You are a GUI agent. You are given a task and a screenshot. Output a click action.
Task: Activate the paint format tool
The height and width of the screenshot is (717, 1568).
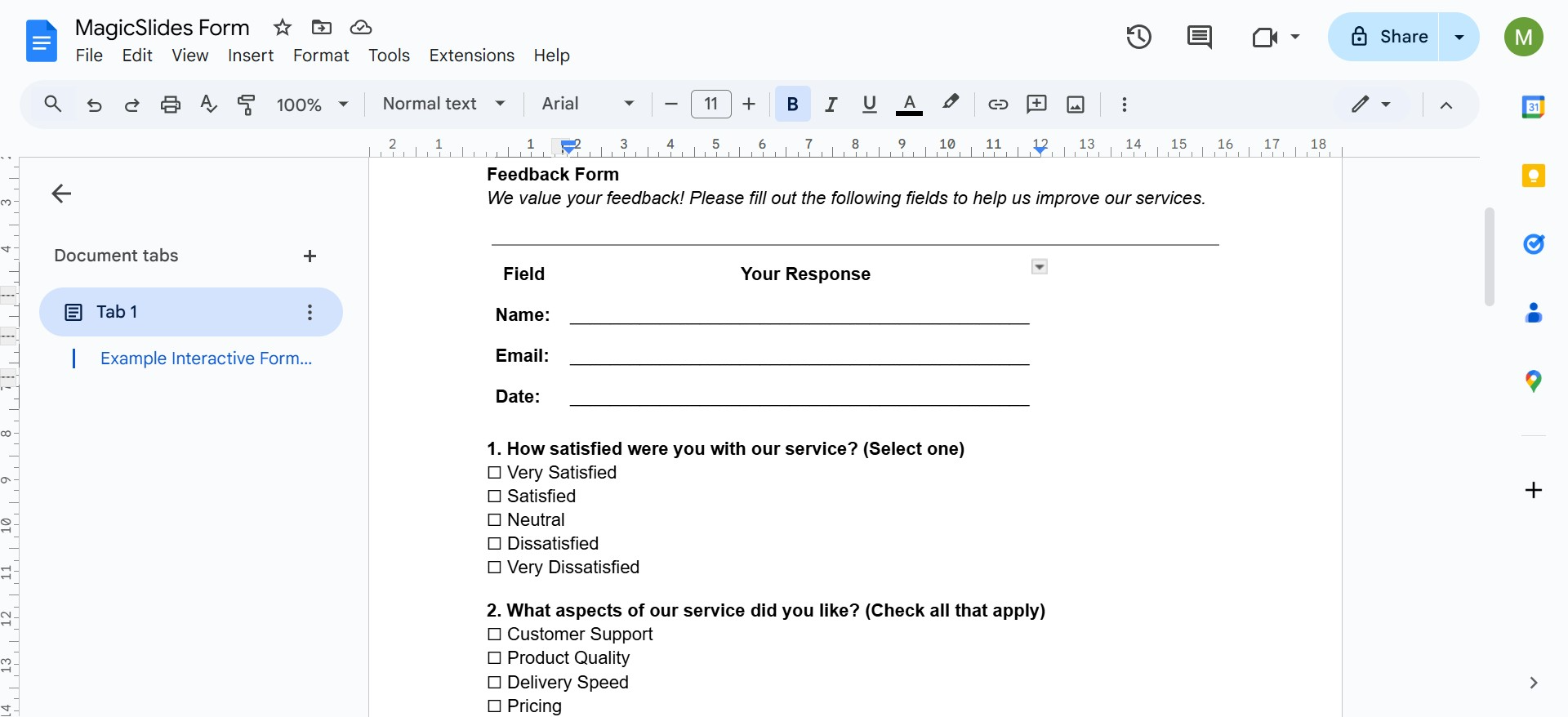point(247,105)
